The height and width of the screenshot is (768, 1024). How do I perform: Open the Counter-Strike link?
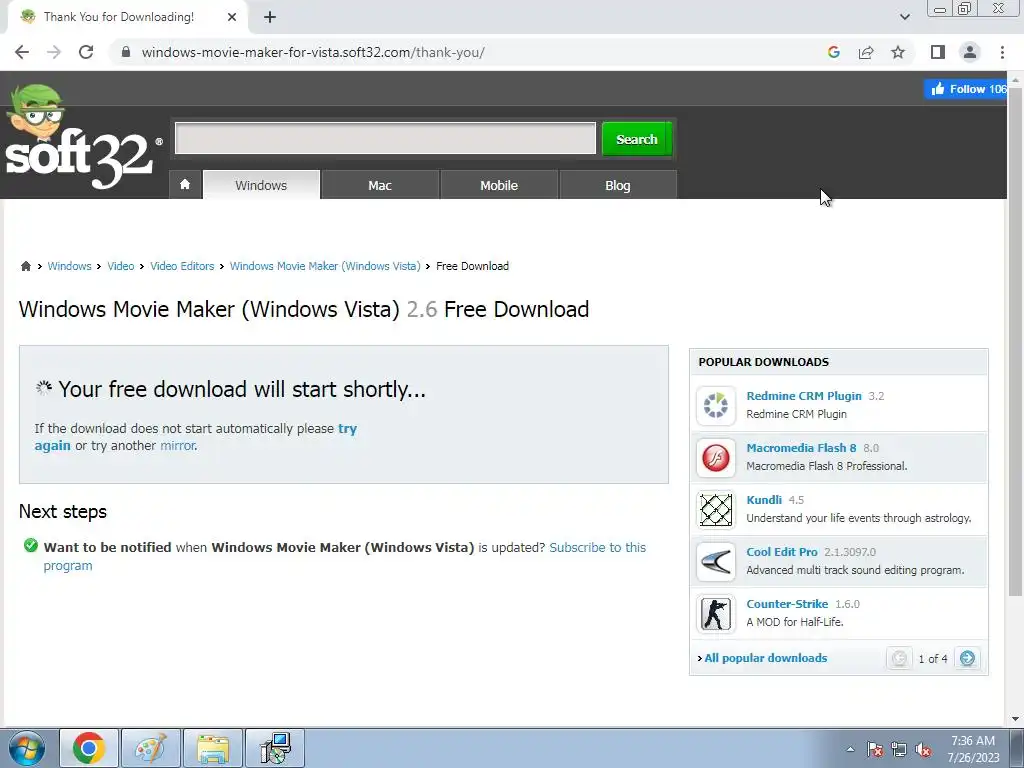pyautogui.click(x=787, y=604)
